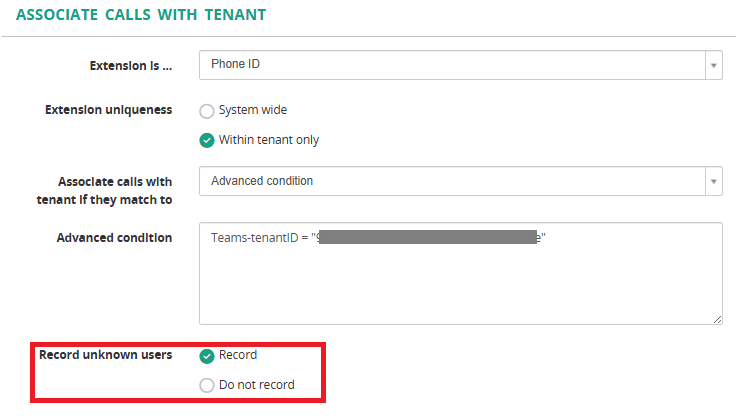Viewport: 737px width, 418px height.
Task: Click the "Extension is ..." field label
Action: pos(131,65)
